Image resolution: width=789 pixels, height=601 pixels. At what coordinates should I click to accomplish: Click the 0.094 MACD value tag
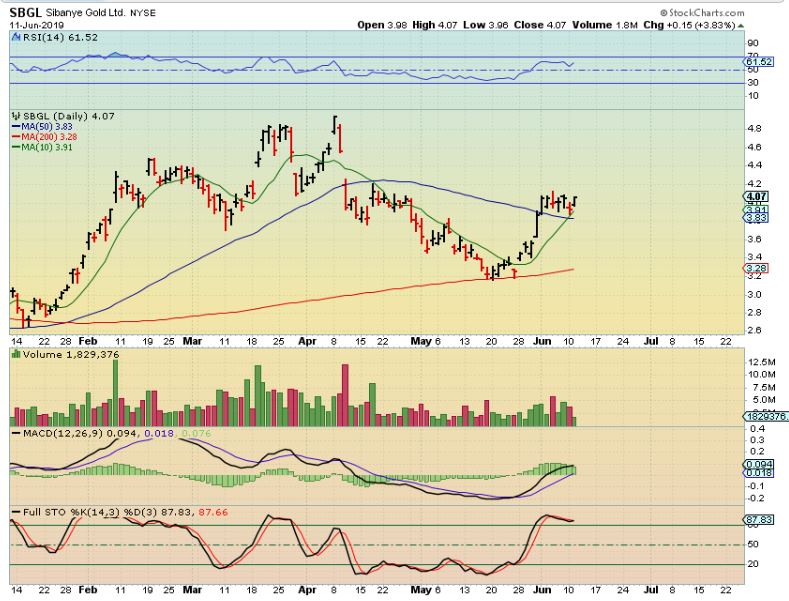pyautogui.click(x=758, y=465)
